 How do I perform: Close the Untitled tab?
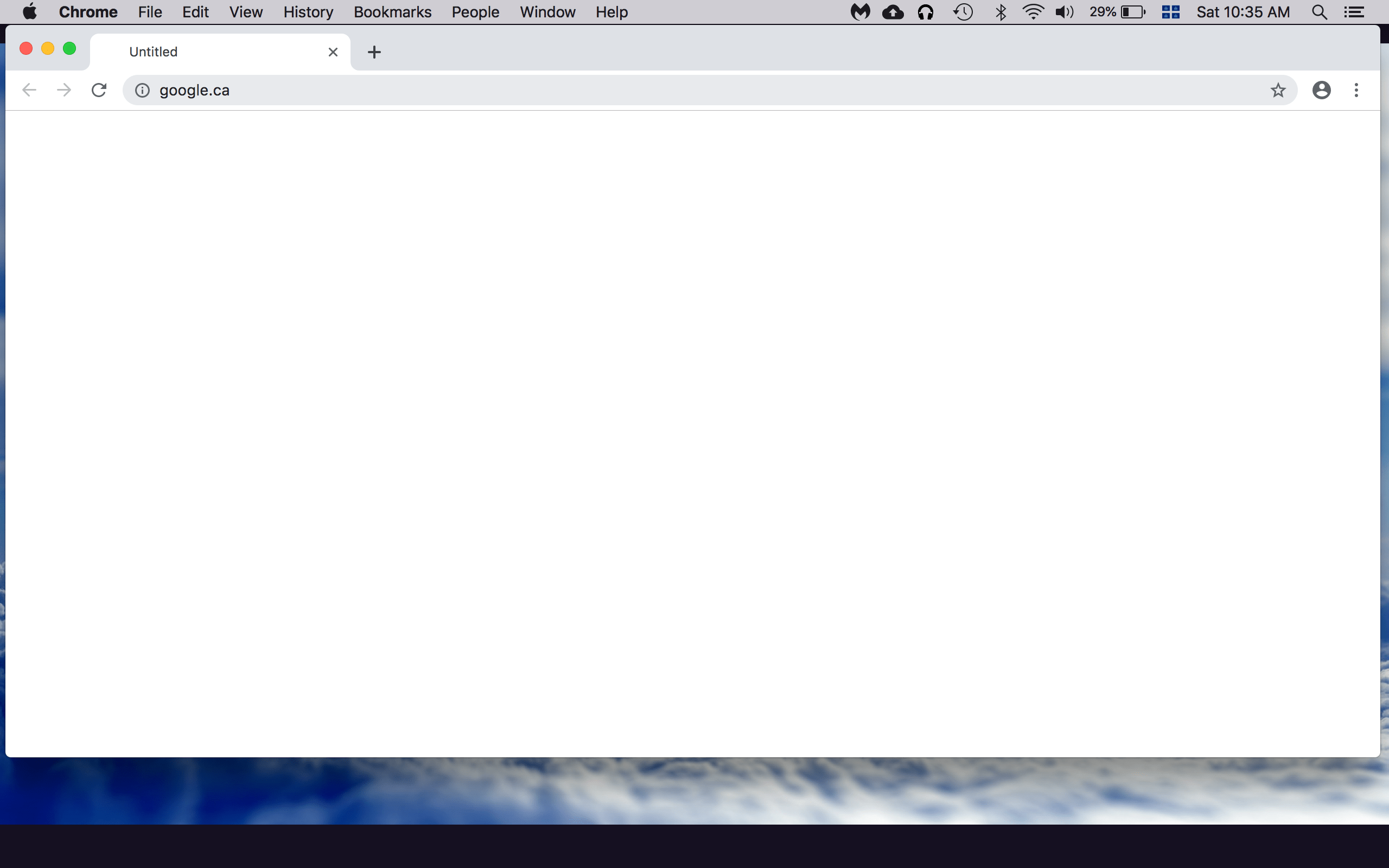click(x=333, y=52)
